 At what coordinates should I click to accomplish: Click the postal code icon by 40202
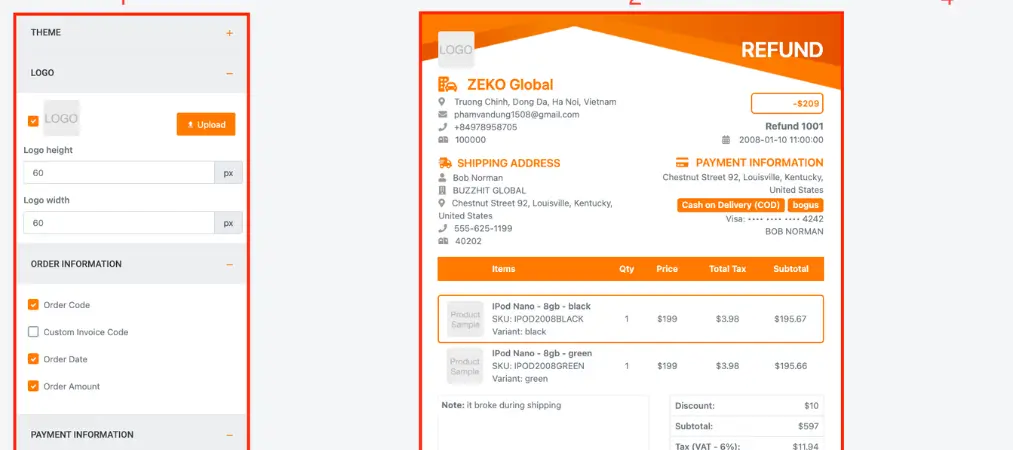point(443,241)
